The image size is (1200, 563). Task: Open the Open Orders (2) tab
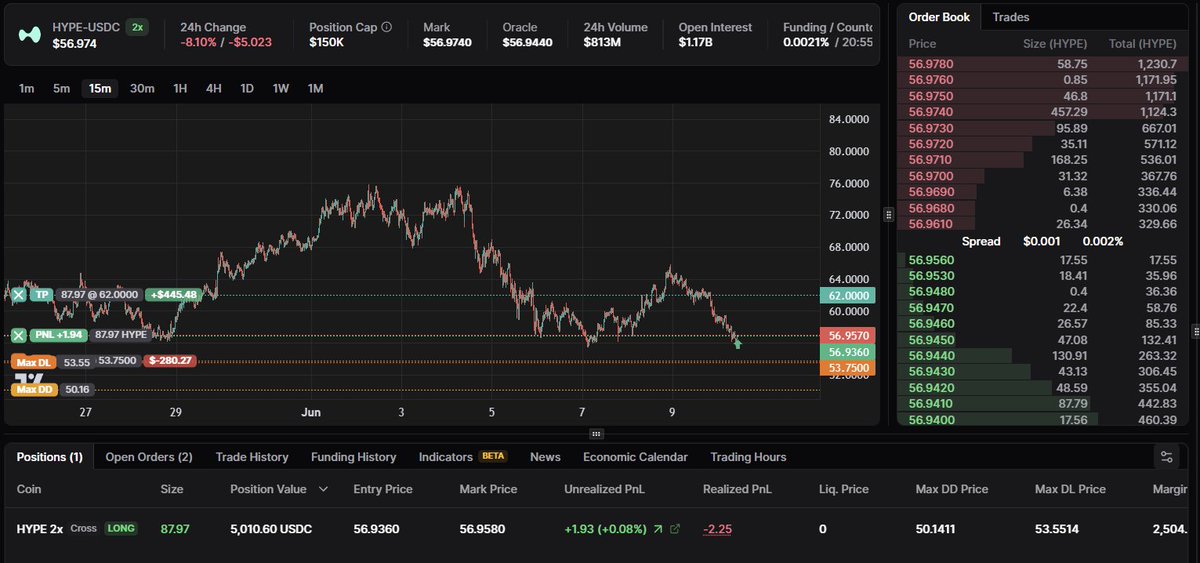[149, 457]
